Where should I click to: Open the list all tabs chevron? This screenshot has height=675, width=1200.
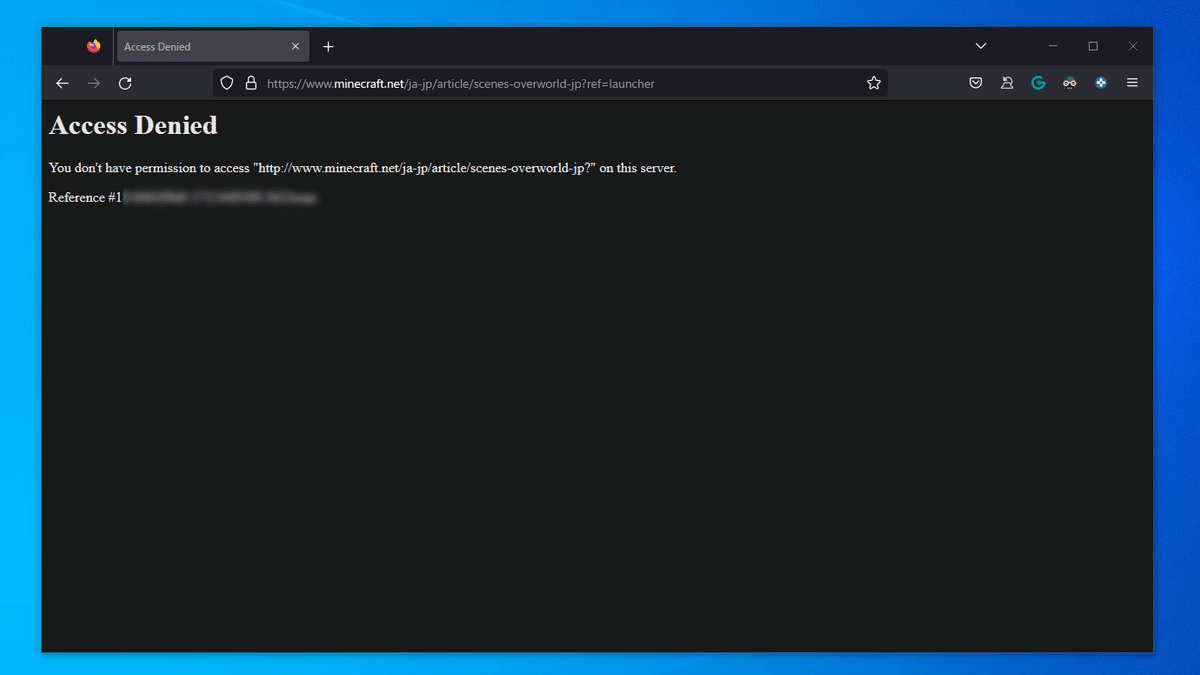980,45
